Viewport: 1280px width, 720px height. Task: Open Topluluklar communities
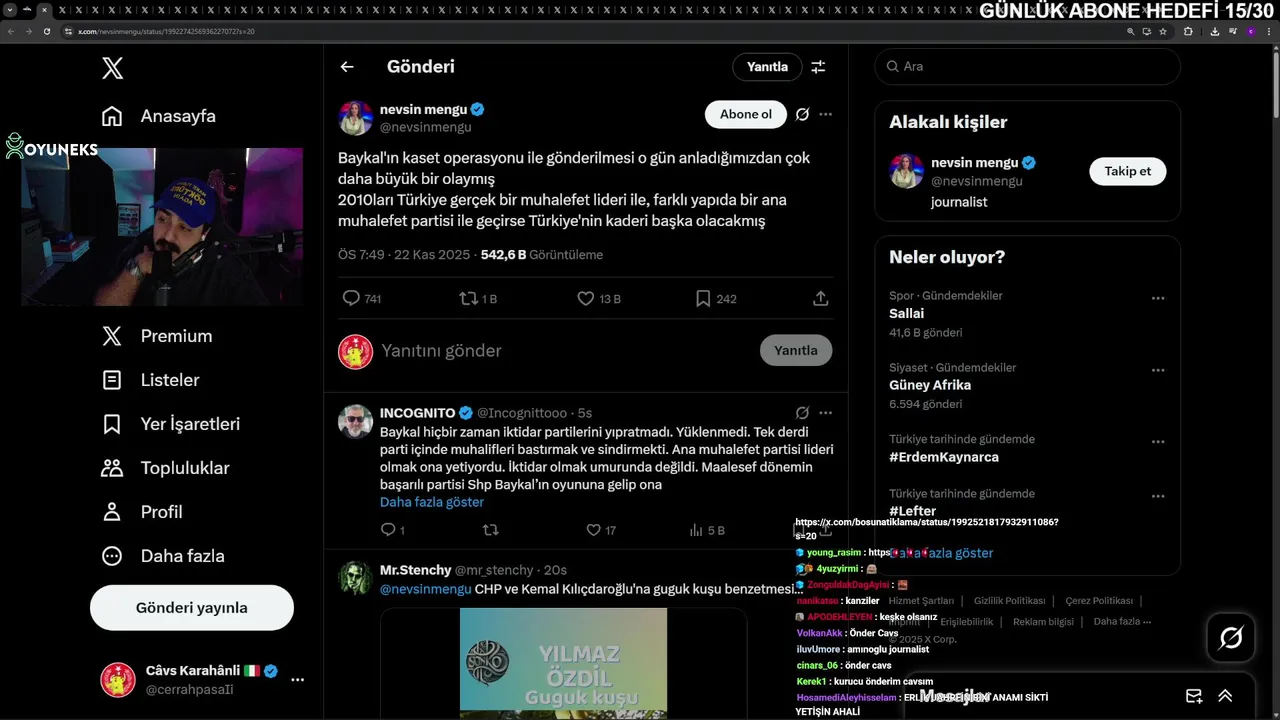tap(166, 468)
